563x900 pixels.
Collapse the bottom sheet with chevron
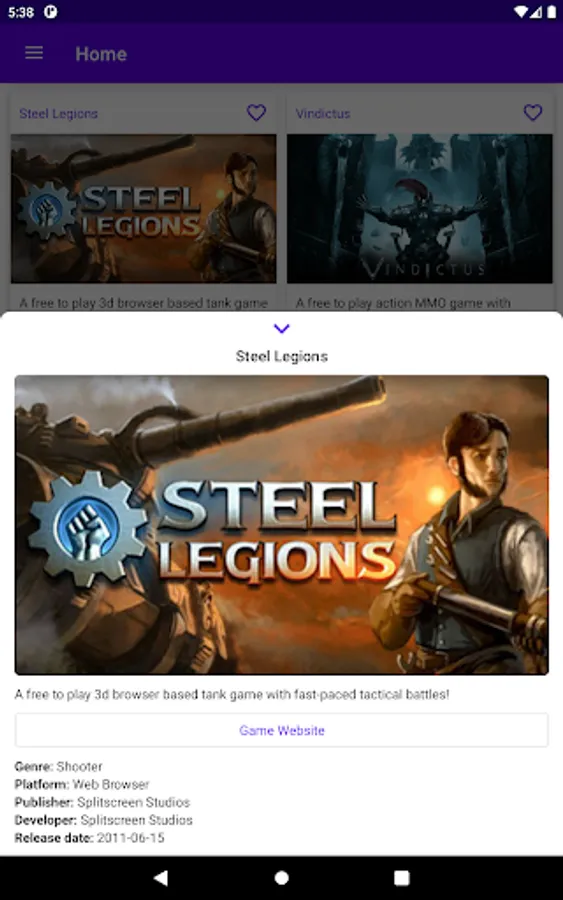tap(281, 328)
